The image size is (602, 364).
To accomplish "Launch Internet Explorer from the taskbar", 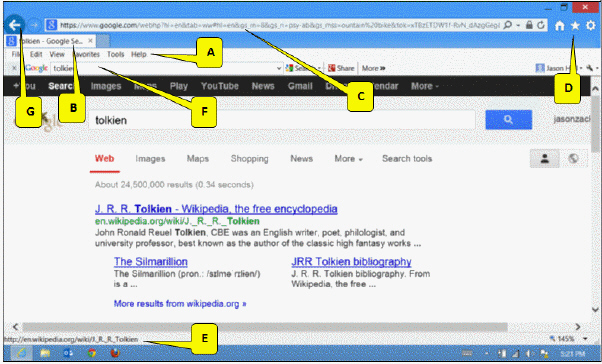I will tap(22, 353).
